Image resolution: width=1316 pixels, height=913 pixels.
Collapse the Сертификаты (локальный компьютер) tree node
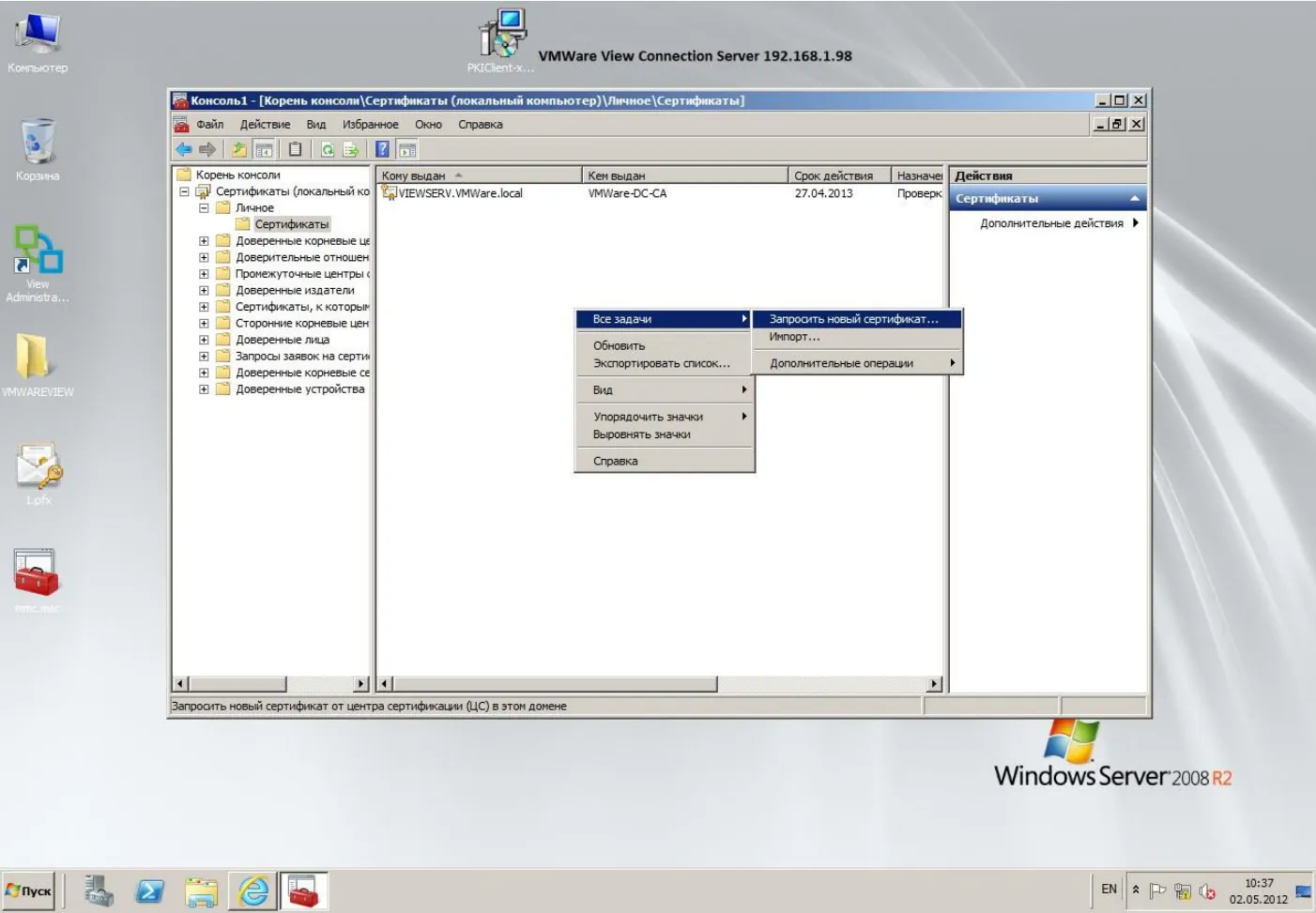184,191
